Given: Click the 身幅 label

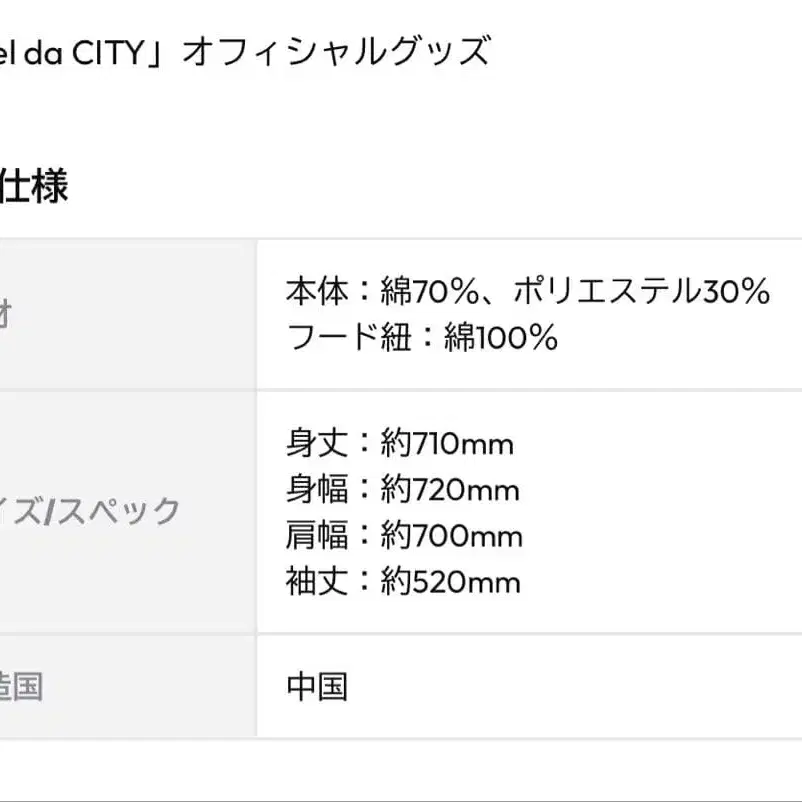Looking at the screenshot, I should (316, 490).
